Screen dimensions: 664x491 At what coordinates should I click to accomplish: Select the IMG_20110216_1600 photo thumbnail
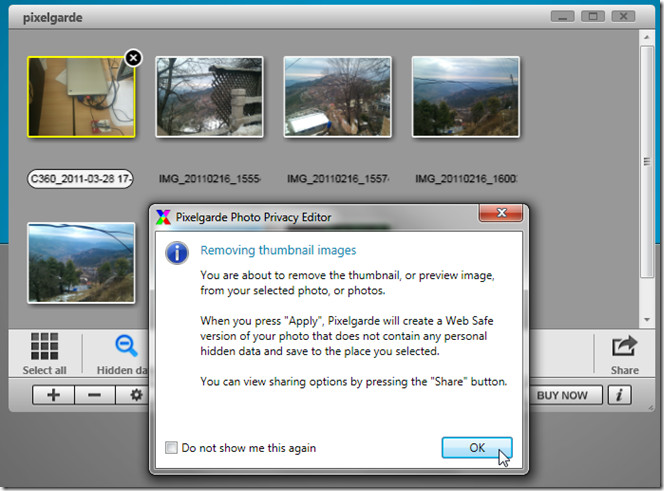coord(466,97)
